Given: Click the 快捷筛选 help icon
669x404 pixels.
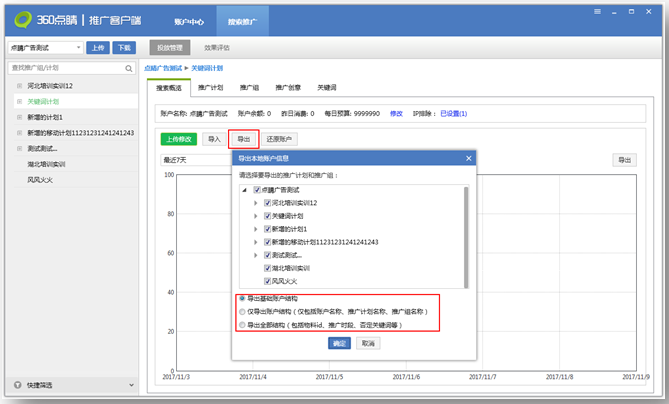Looking at the screenshot, I should pyautogui.click(x=17, y=384).
